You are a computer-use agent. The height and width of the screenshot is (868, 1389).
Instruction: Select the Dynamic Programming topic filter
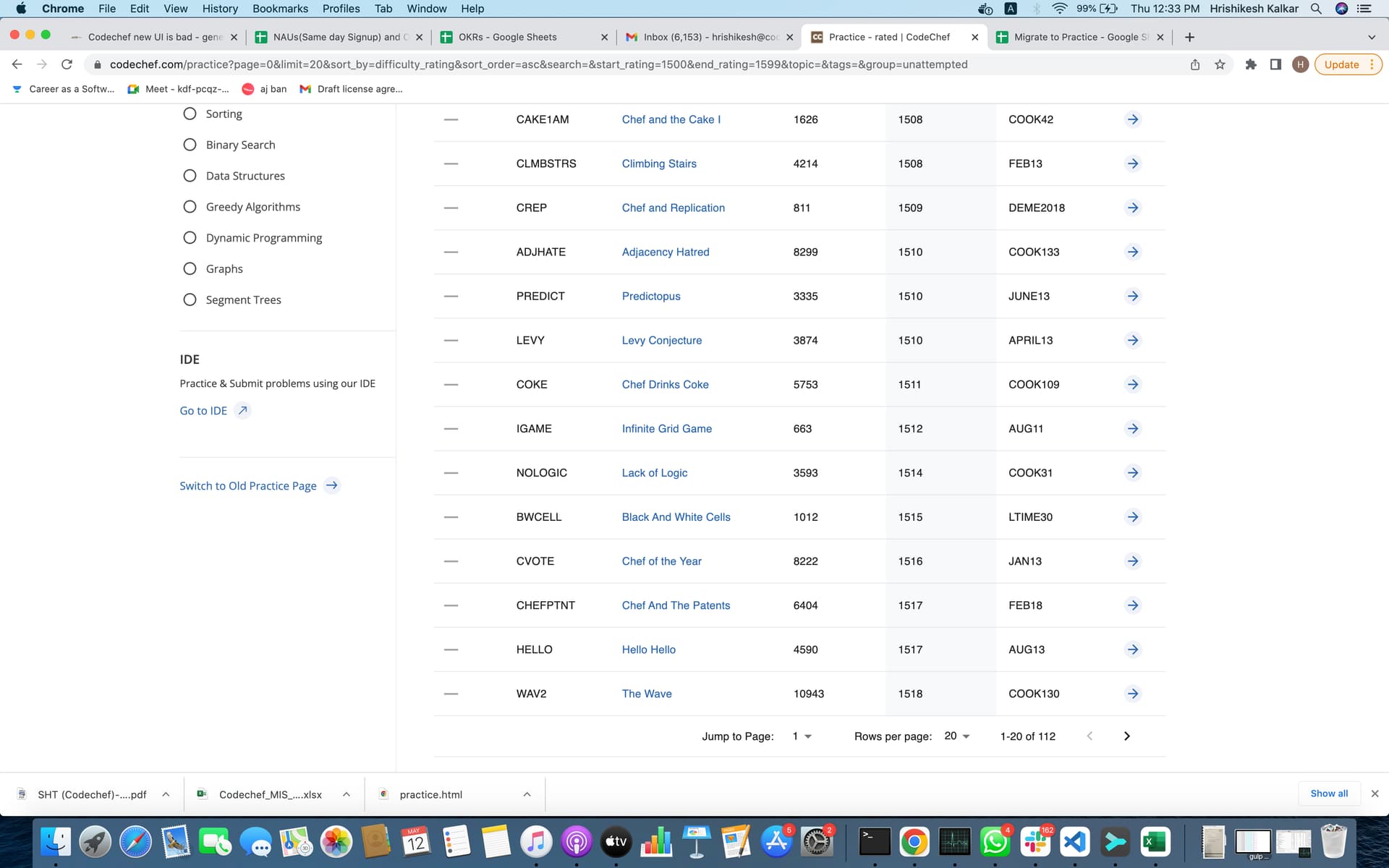pos(190,238)
